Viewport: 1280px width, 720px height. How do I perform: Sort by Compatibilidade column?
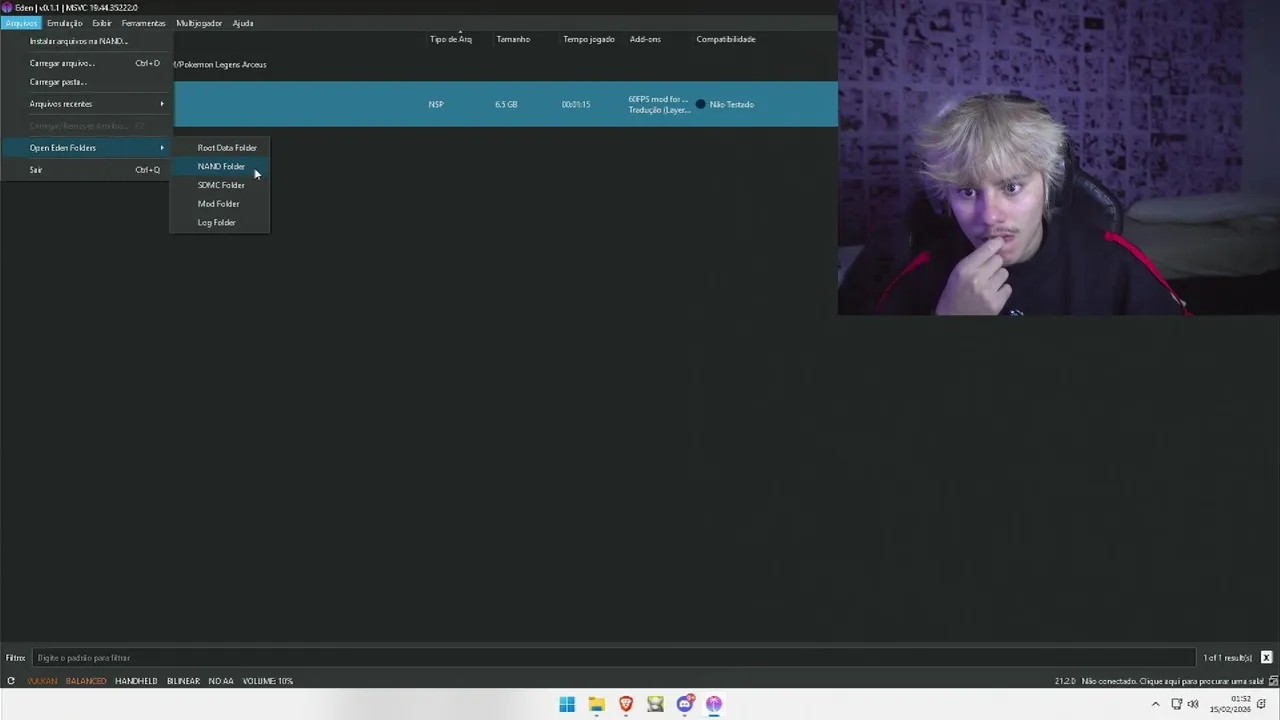[726, 39]
